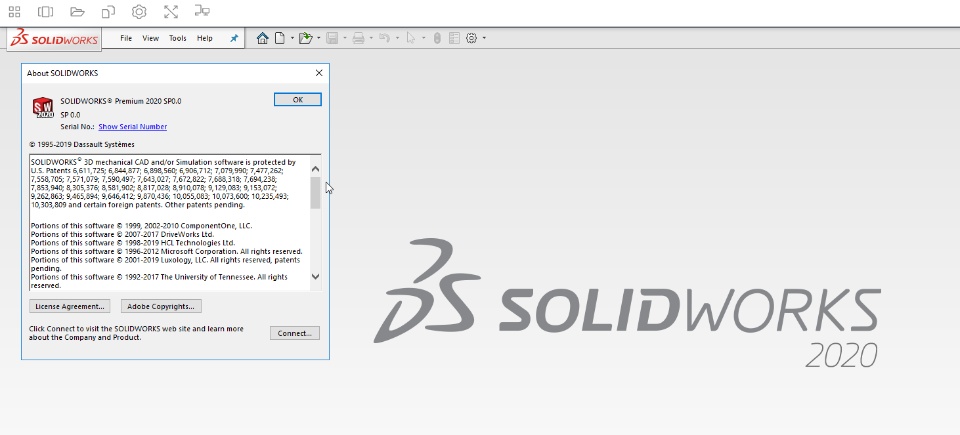Expand the Print dropdown arrow

pos(371,38)
